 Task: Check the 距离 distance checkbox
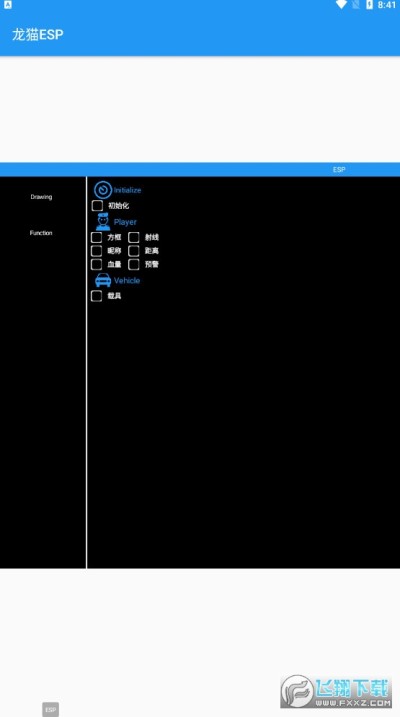(x=133, y=251)
